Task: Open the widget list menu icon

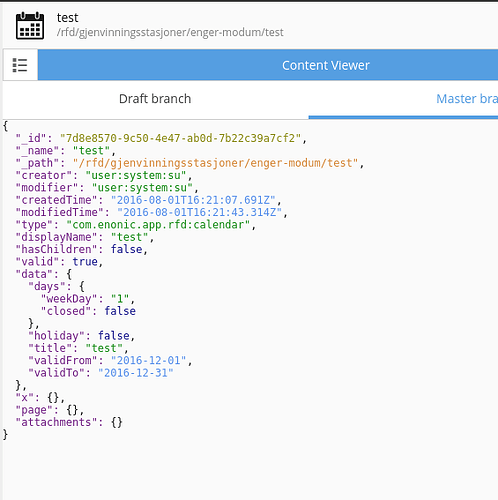Action: tap(20, 65)
